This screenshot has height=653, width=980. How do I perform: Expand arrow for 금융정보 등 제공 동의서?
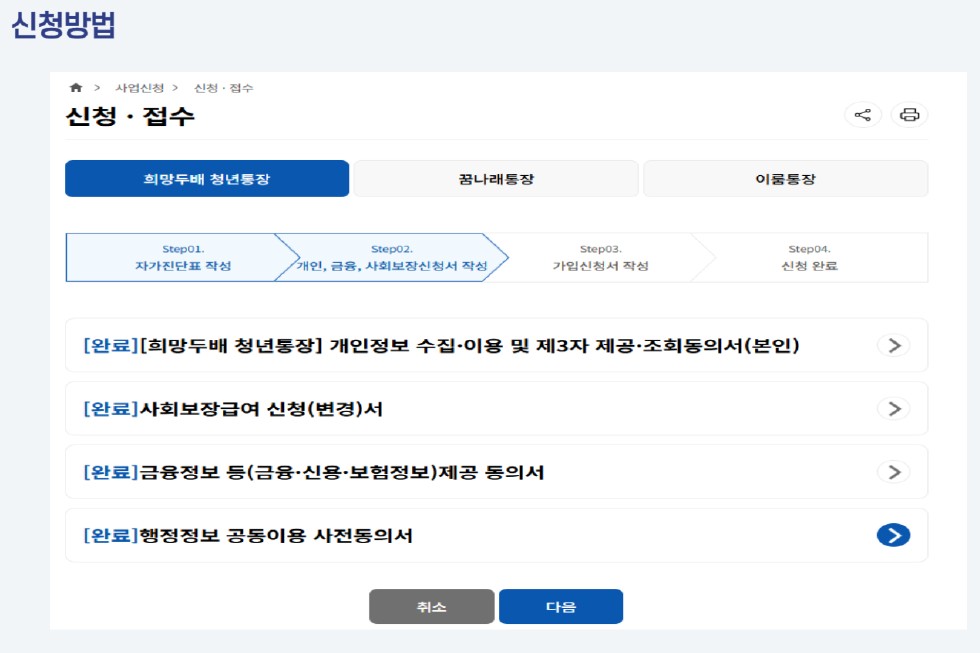[x=894, y=472]
